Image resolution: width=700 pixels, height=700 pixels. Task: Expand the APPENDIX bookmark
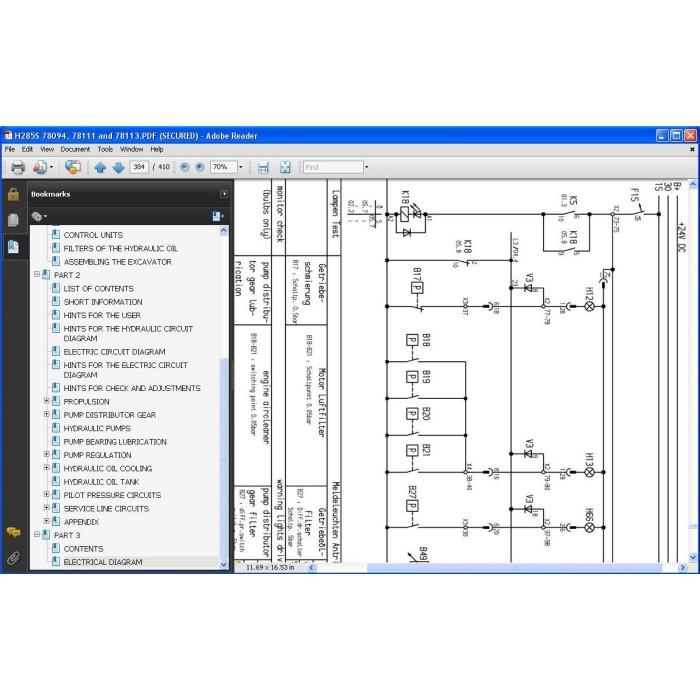46,521
